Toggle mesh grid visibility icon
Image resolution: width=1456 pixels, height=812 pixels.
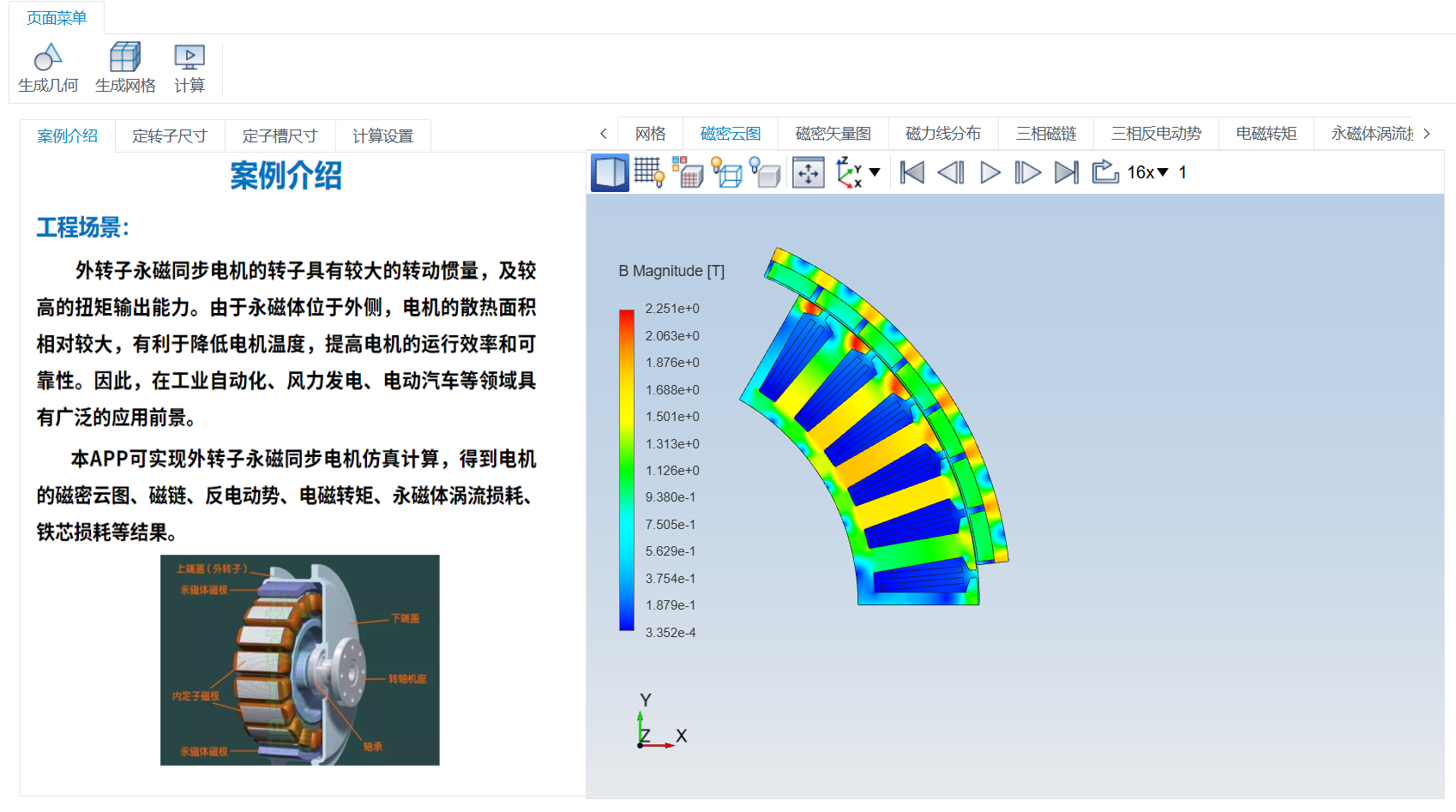pos(649,172)
